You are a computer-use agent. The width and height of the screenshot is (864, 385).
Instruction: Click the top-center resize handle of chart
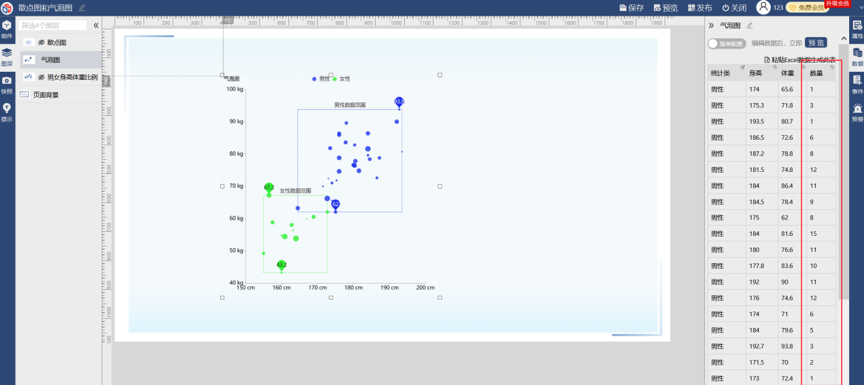tap(331, 74)
